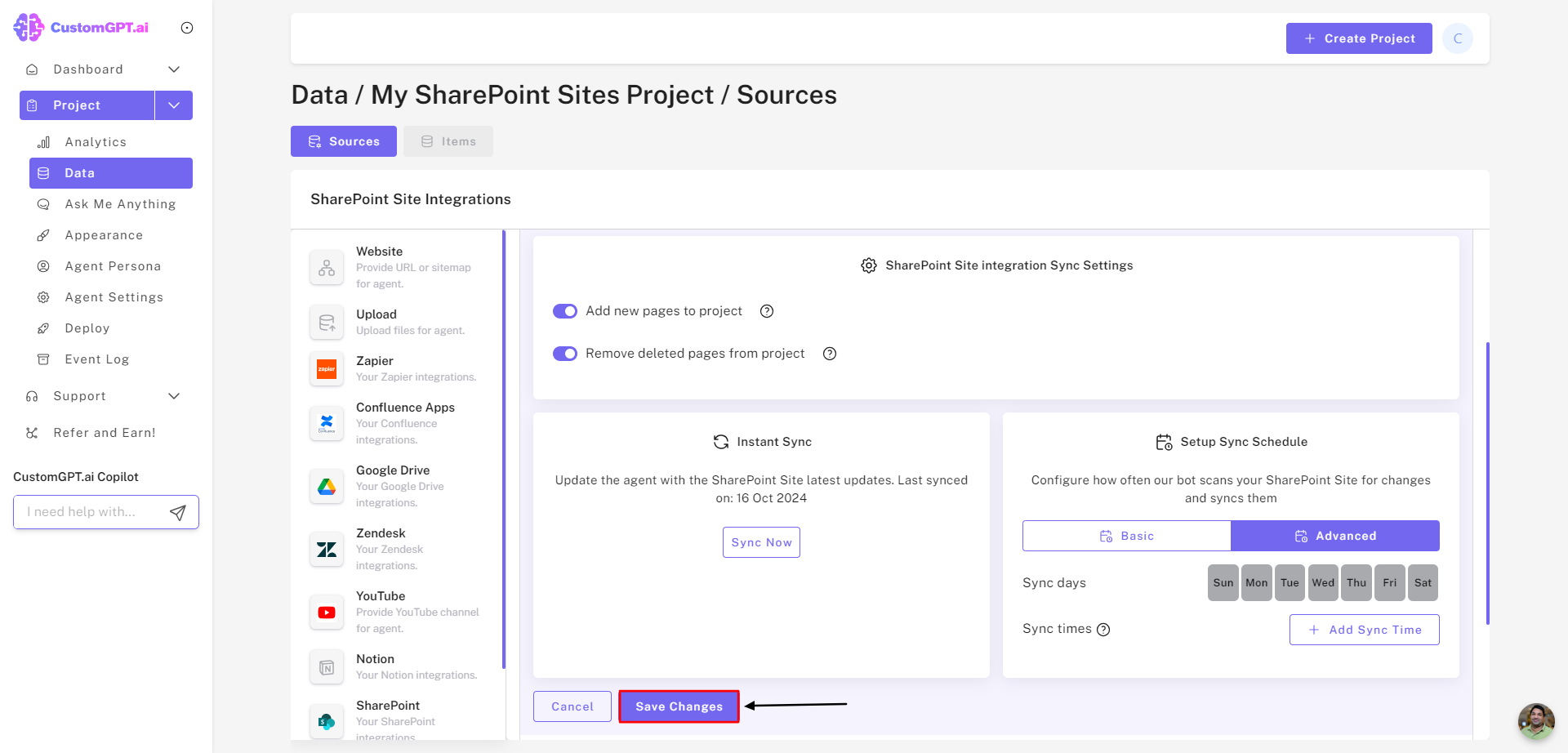Open Analytics from the sidebar
1568x753 pixels.
[96, 142]
